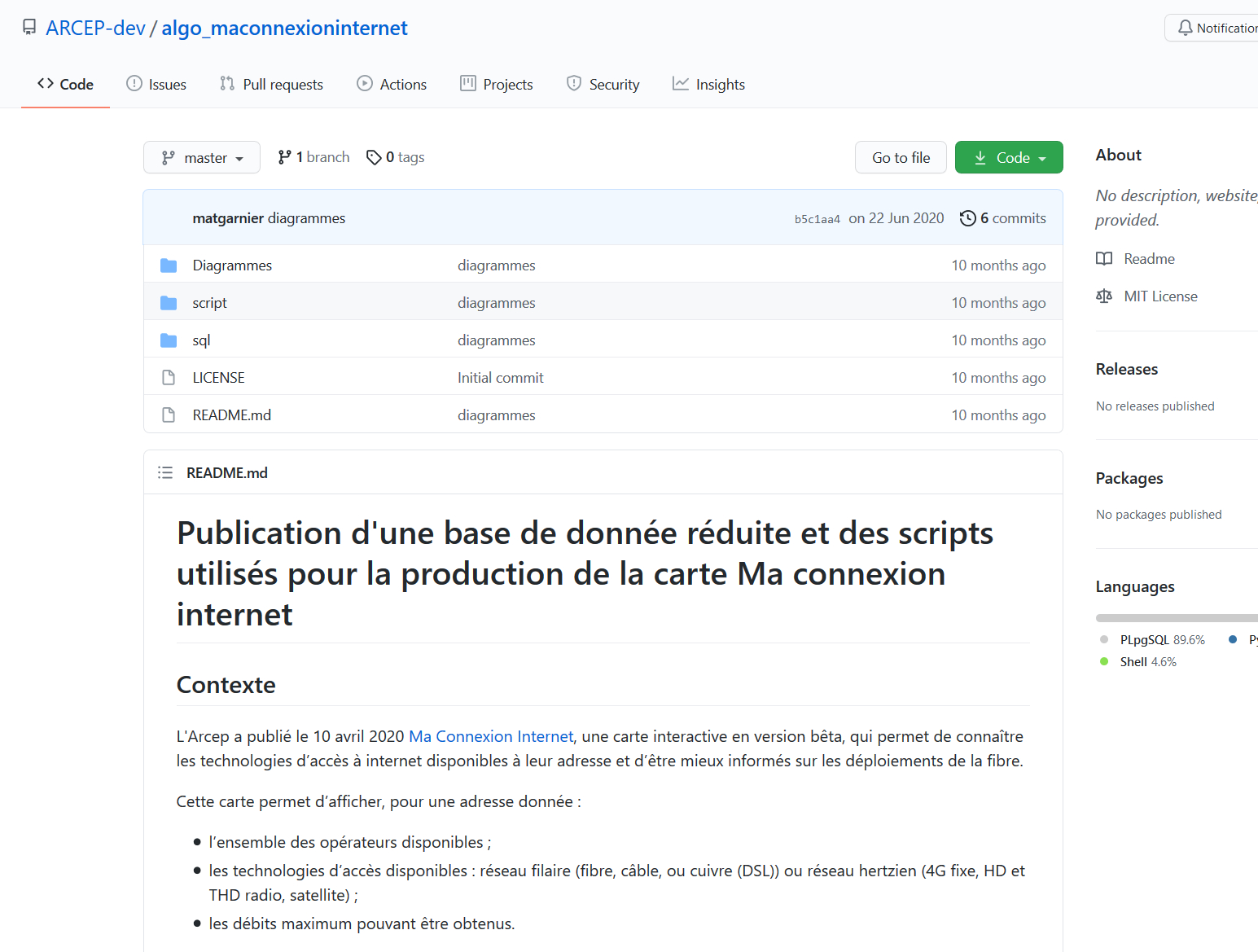Click the LICENSE file icon

(x=169, y=378)
